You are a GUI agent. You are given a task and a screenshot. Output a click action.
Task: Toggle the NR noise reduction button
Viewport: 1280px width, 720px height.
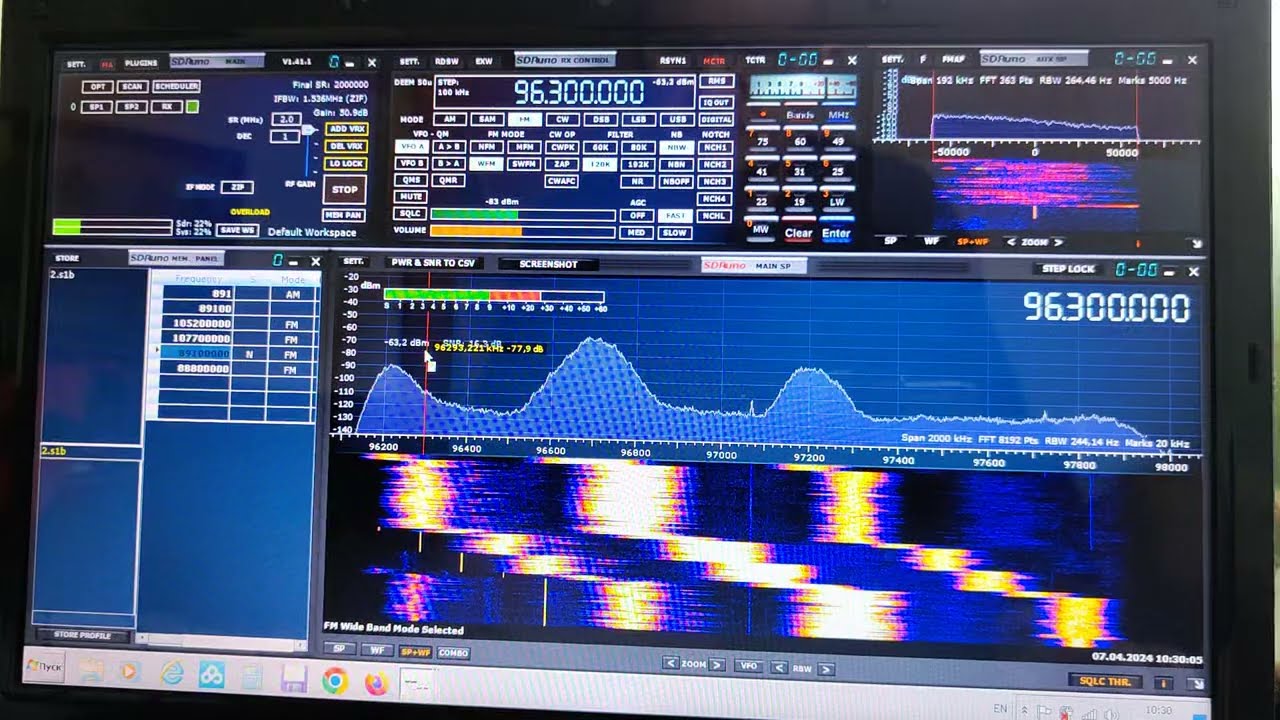tap(636, 182)
